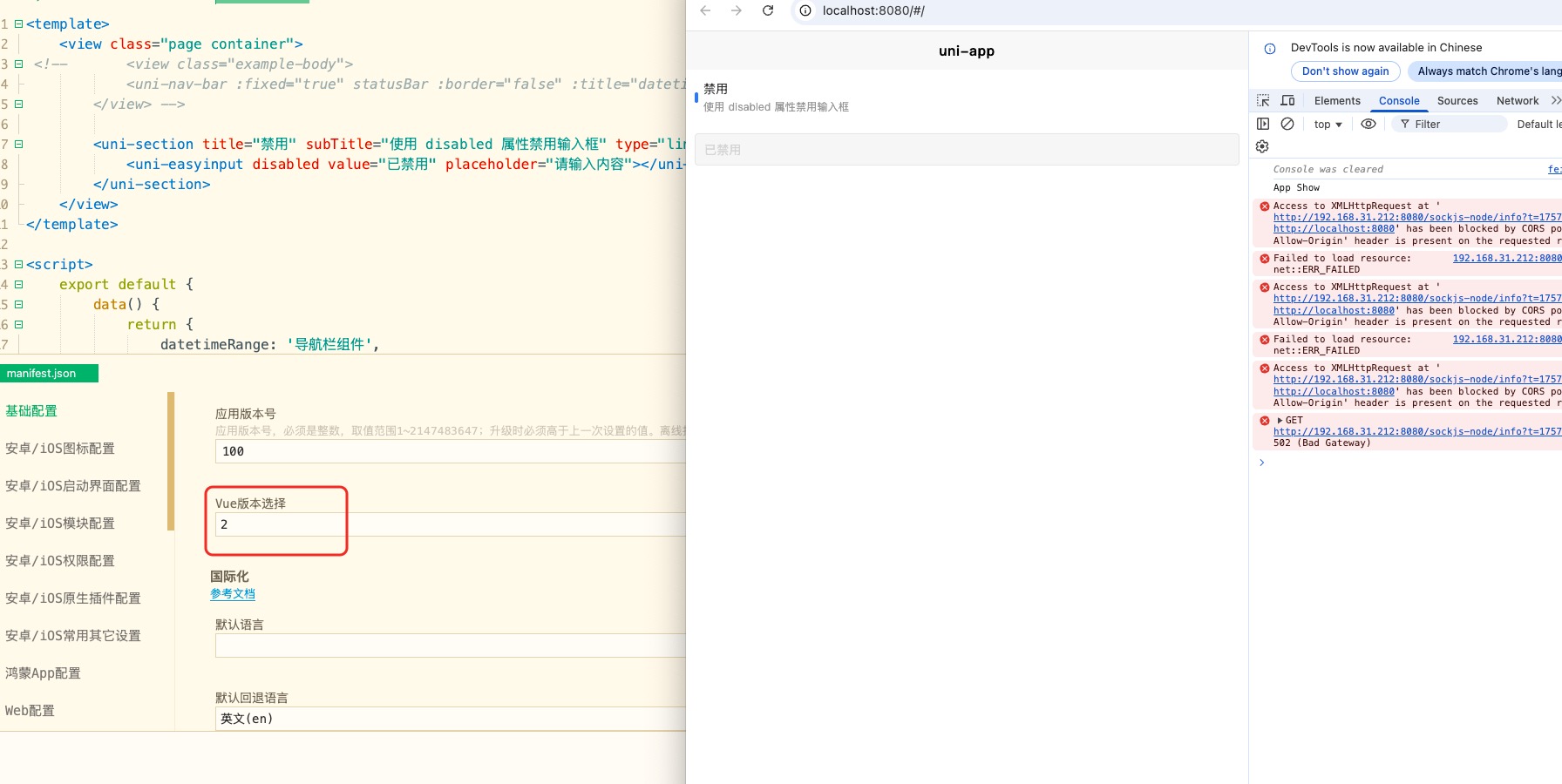Click the browser reload icon
Screen dimensions: 1562x784
point(768,10)
